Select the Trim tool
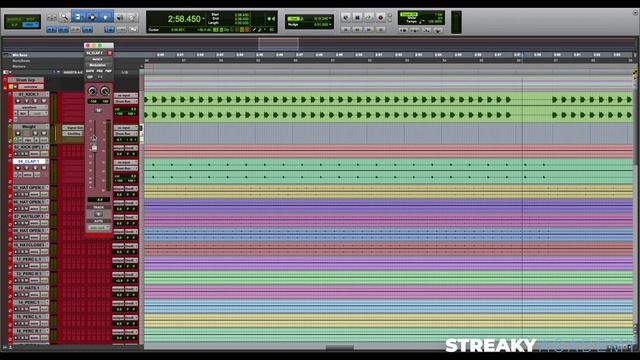Viewport: 640px width, 360px height. click(78, 17)
